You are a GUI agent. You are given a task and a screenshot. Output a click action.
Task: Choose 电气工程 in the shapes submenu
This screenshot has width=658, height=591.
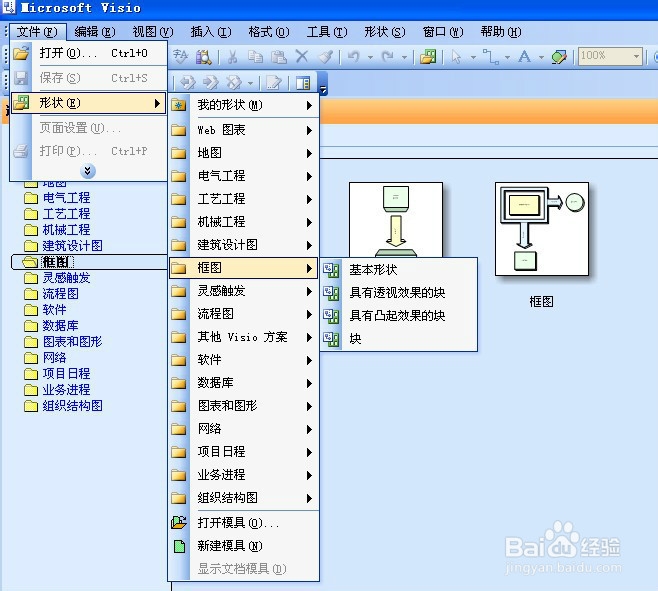tap(244, 176)
